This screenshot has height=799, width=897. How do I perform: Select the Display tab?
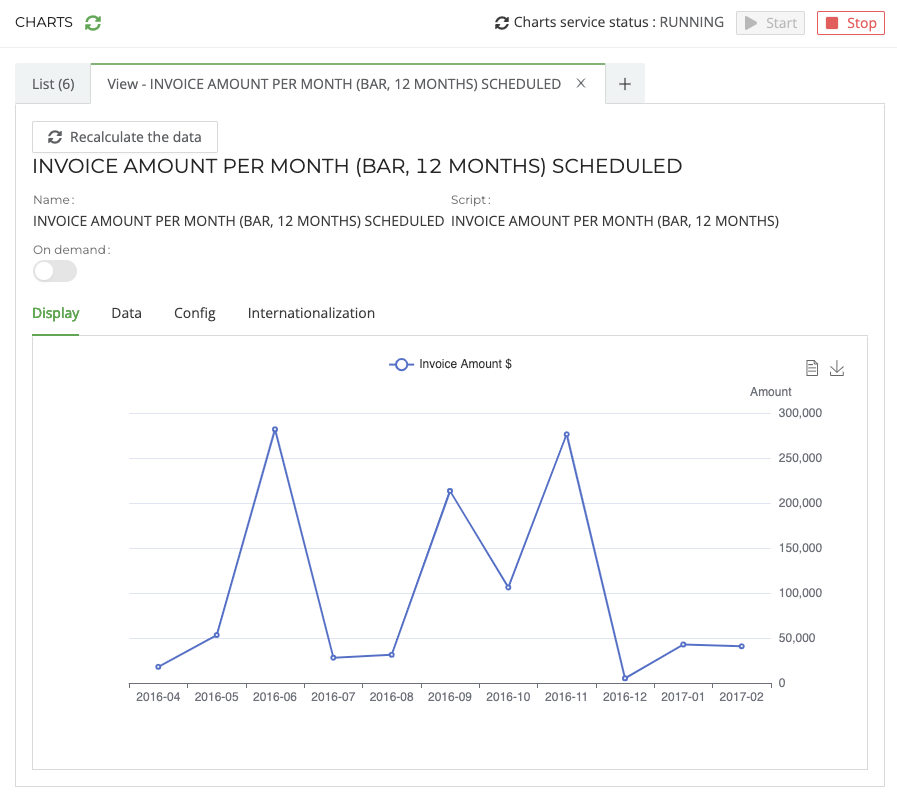pyautogui.click(x=56, y=313)
